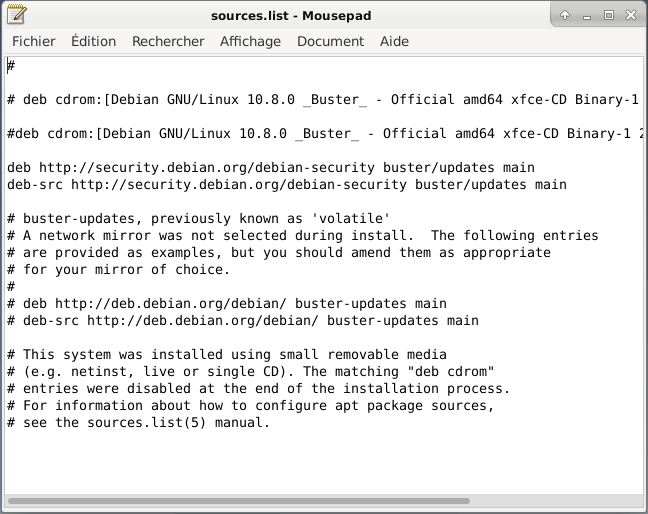Open the Rechercher menu
This screenshot has height=514, width=648.
pyautogui.click(x=168, y=41)
